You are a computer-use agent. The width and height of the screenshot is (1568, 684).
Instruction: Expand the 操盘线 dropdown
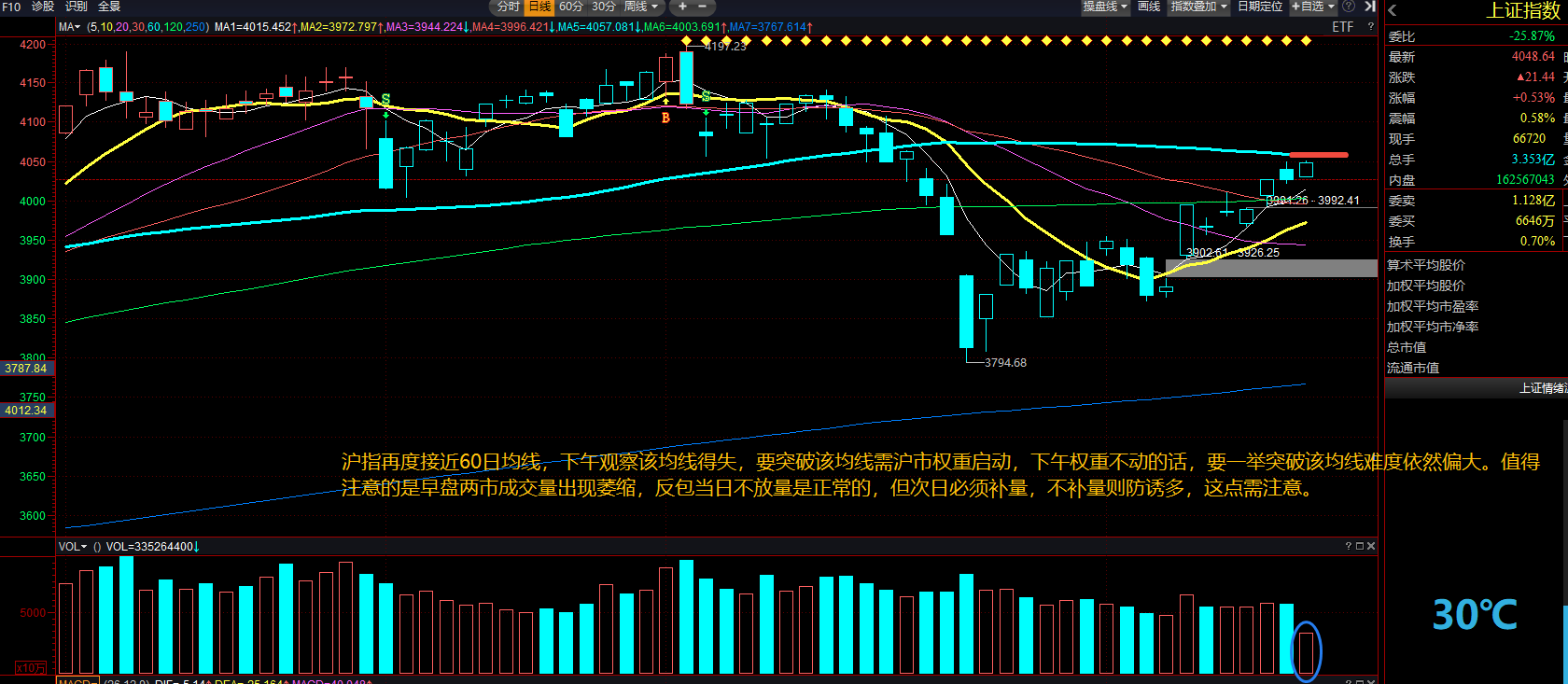pyautogui.click(x=1105, y=7)
